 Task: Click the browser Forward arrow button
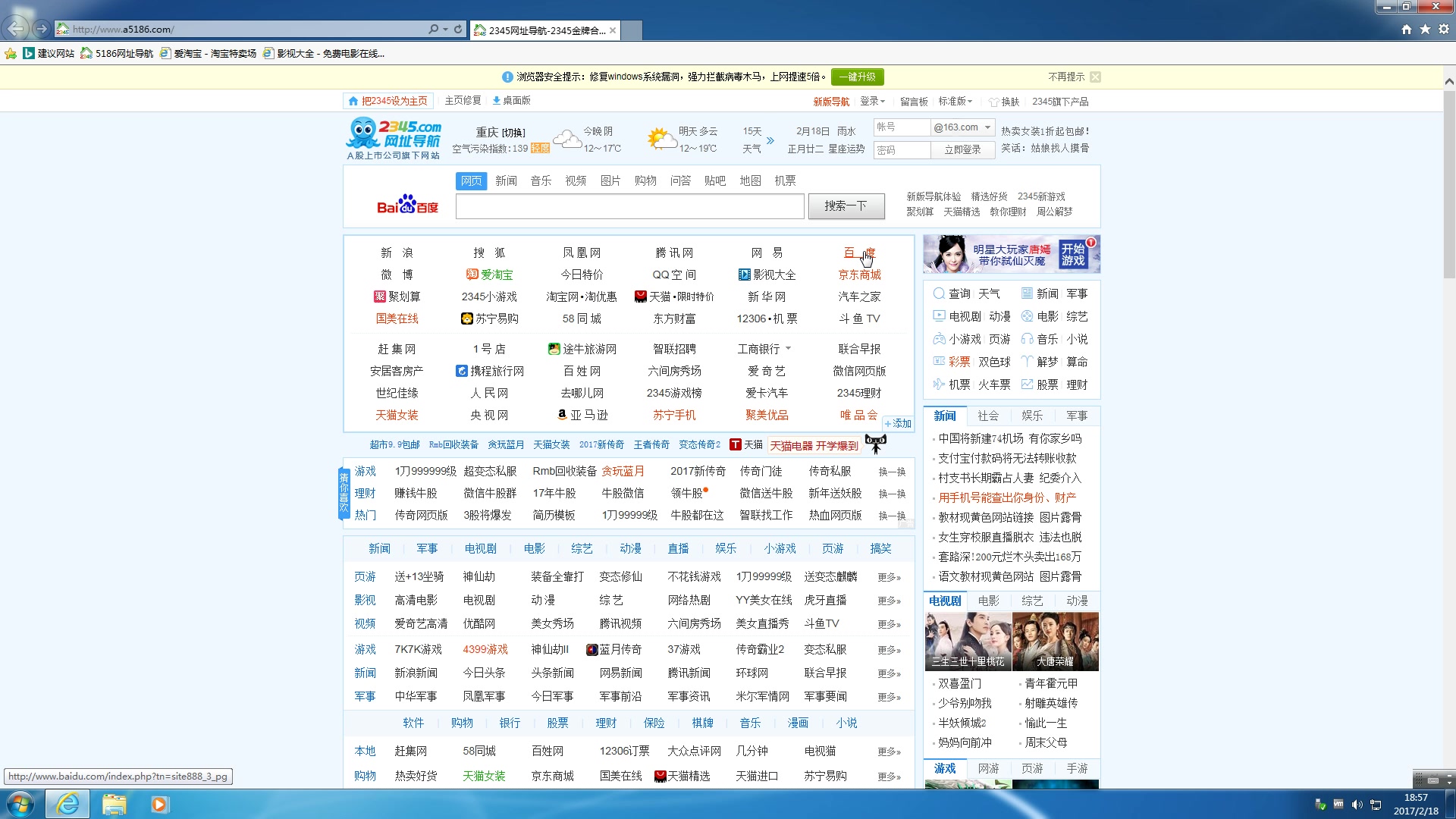(42, 29)
